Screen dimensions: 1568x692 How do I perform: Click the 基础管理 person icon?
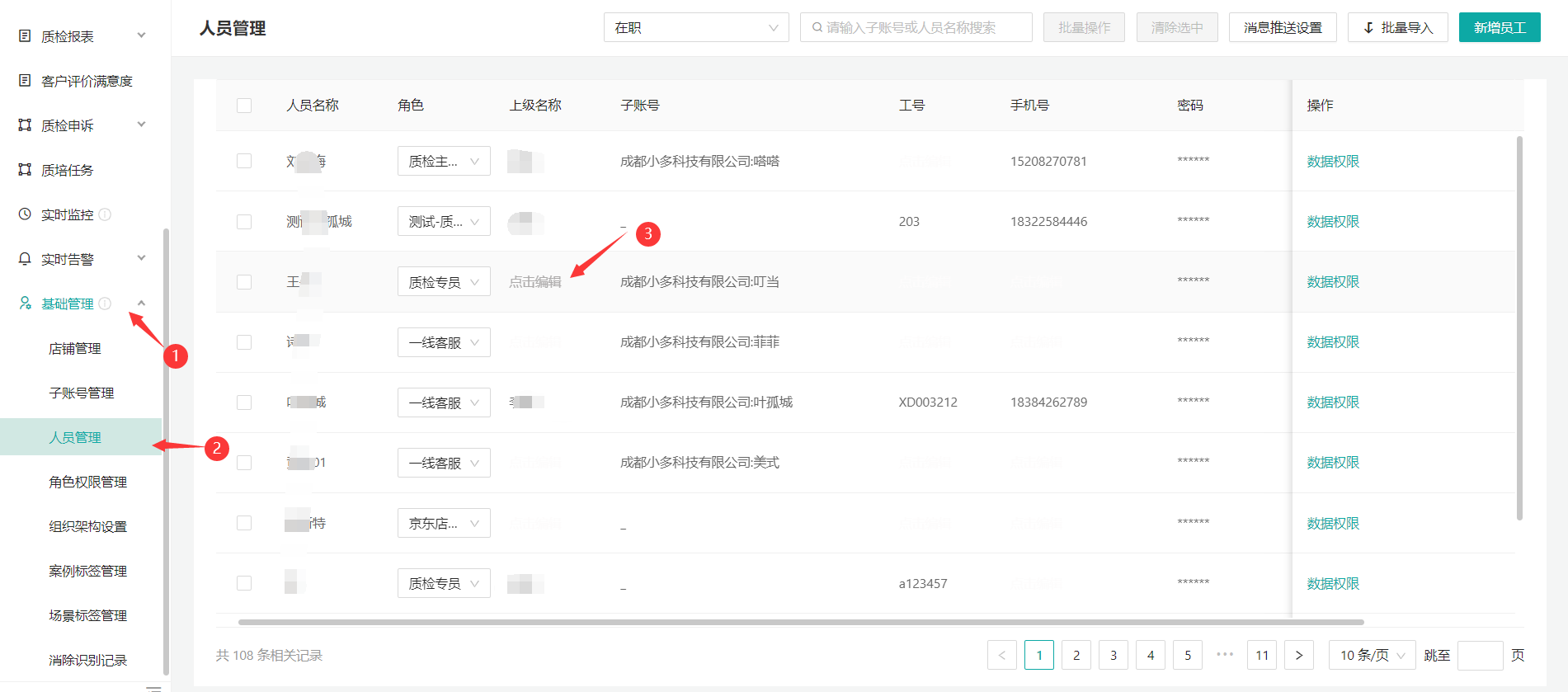click(x=25, y=304)
